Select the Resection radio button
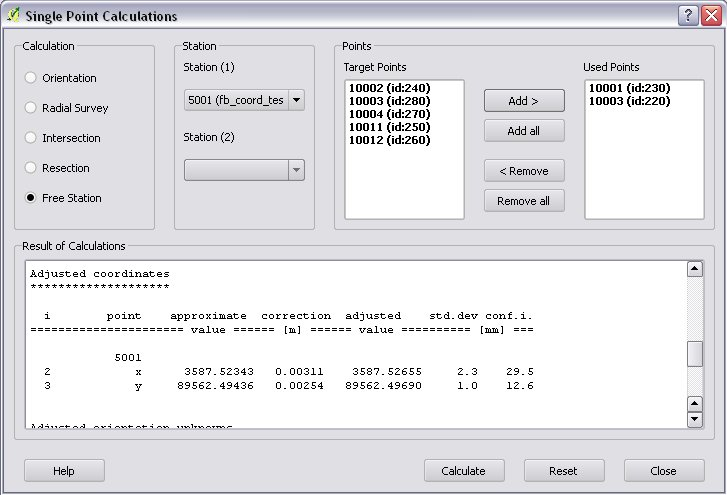The height and width of the screenshot is (495, 727). (x=32, y=168)
